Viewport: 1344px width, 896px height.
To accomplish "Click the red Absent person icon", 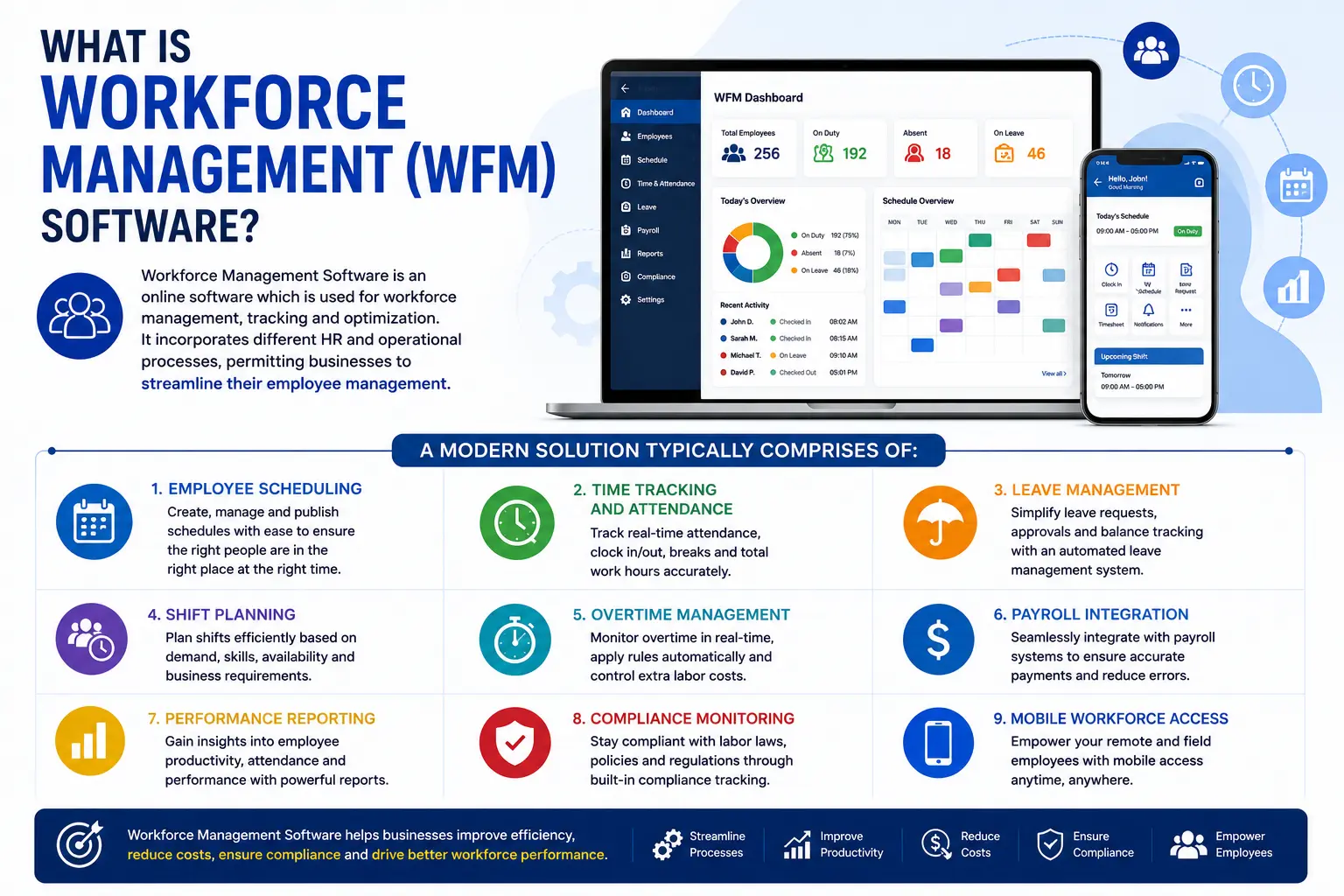I will point(914,154).
